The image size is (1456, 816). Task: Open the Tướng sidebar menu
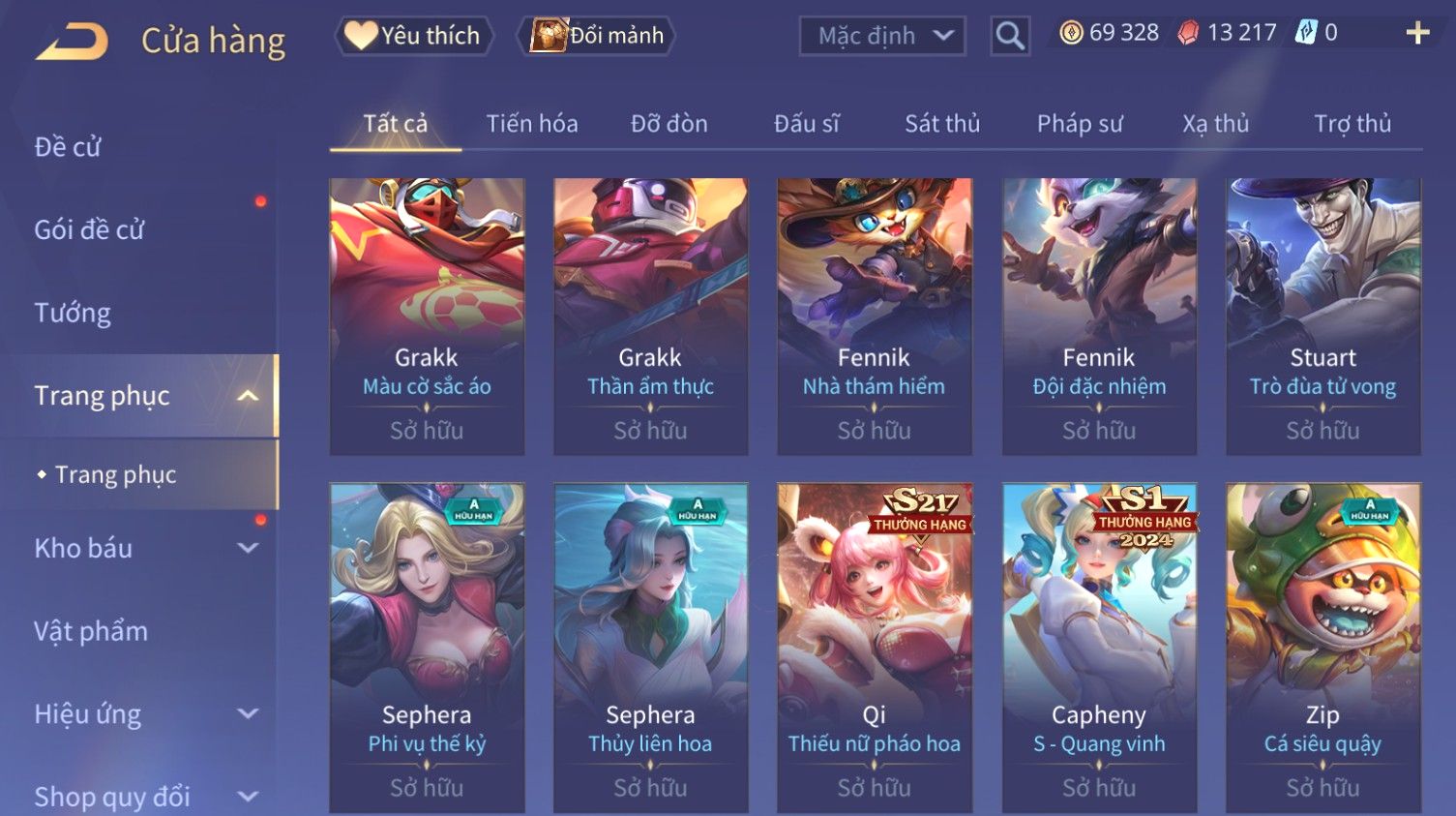pyautogui.click(x=73, y=313)
